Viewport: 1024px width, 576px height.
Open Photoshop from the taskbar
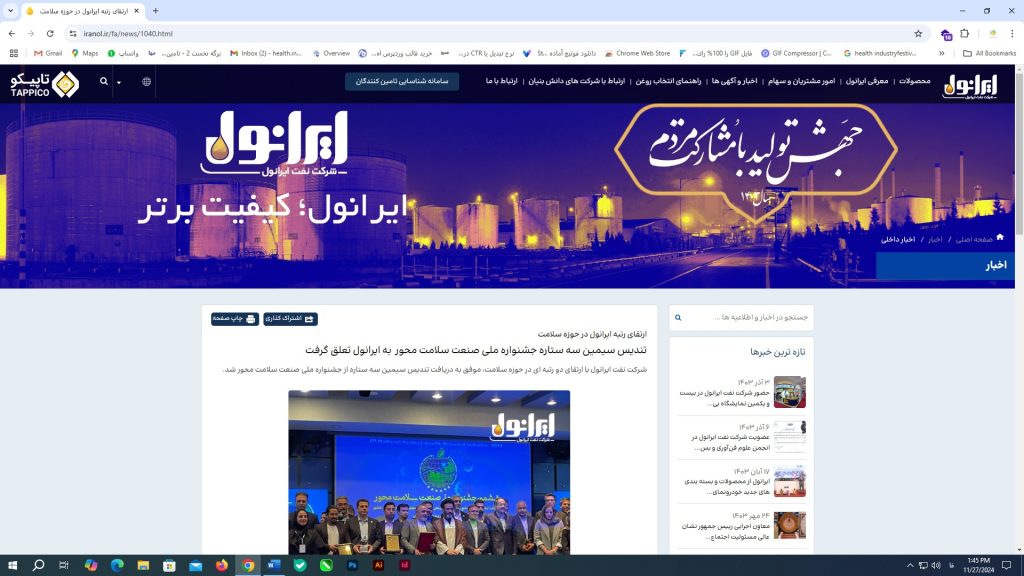[x=353, y=565]
